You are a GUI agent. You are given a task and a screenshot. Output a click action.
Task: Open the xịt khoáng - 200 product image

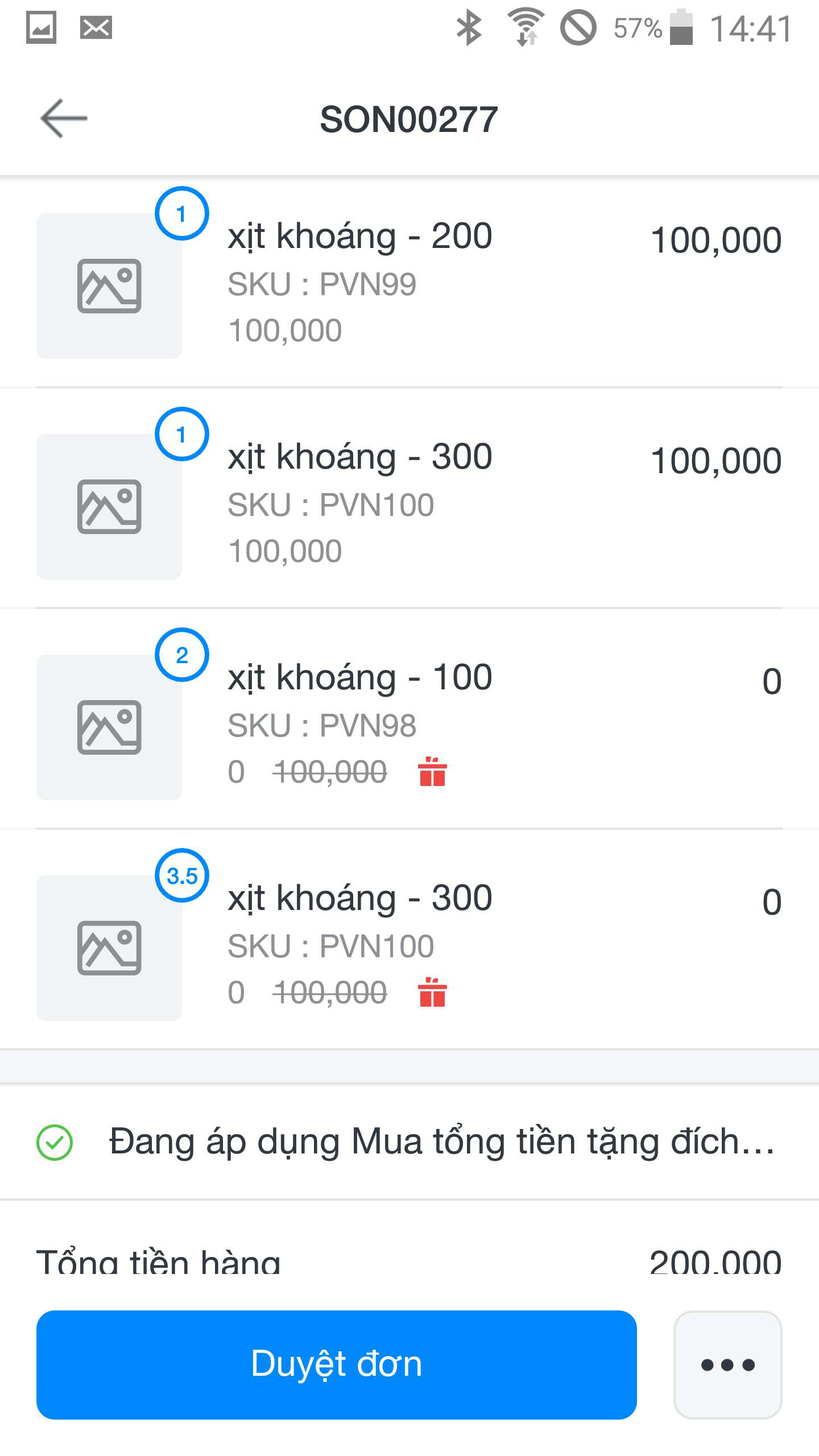tap(109, 286)
